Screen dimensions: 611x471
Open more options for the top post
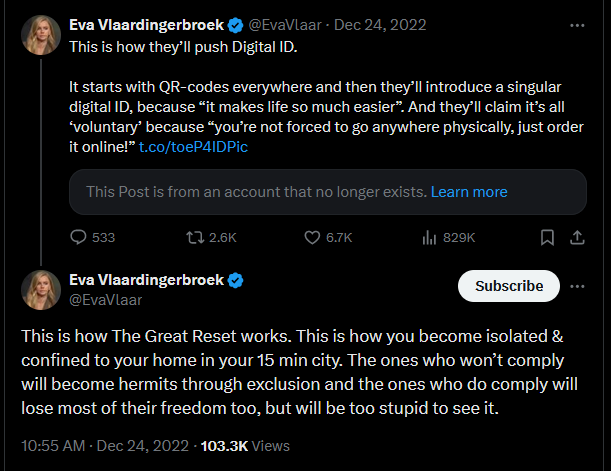tap(577, 25)
